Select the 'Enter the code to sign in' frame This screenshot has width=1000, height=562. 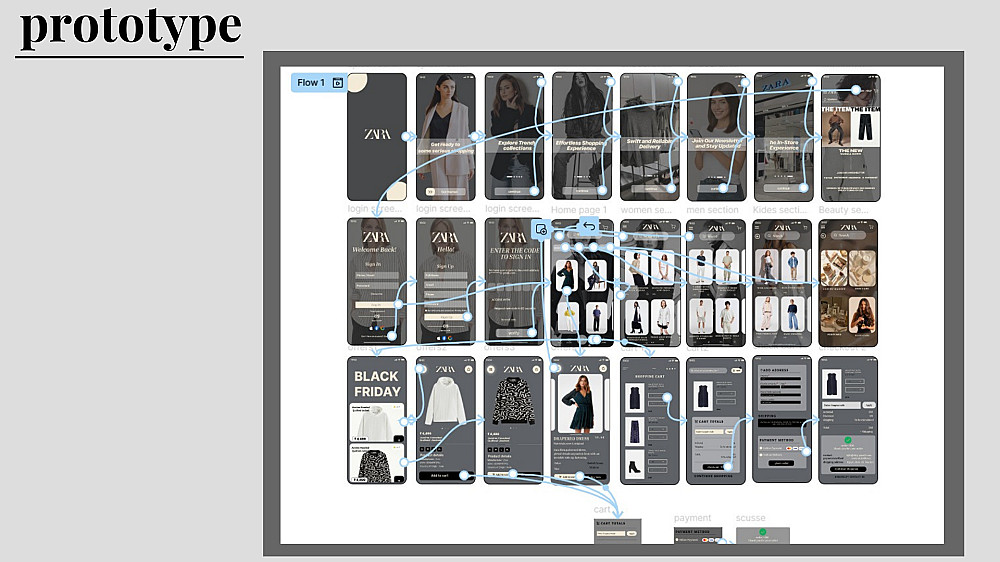pos(514,281)
